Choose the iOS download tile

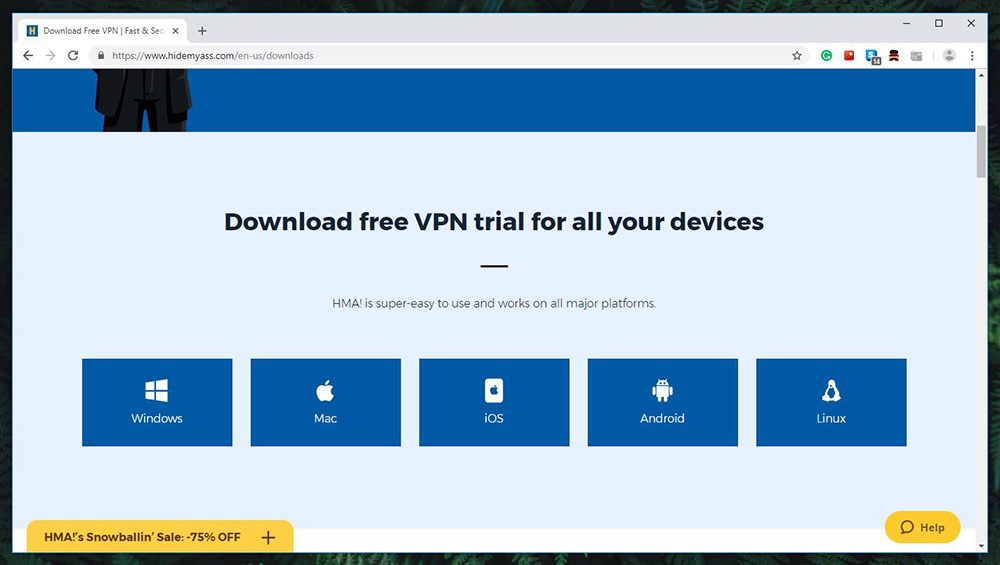click(494, 402)
